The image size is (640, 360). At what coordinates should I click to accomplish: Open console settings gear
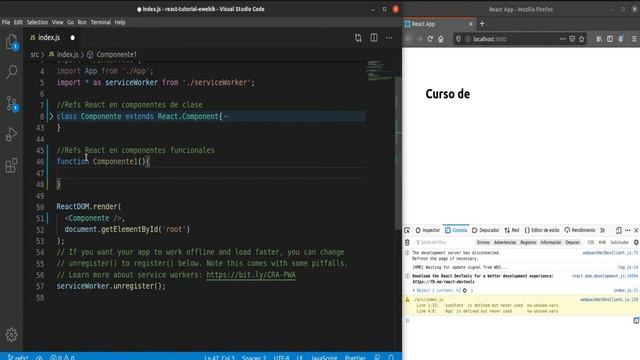click(x=636, y=242)
